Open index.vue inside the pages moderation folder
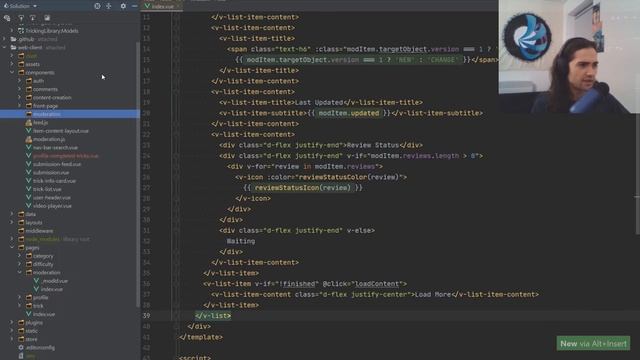Image resolution: width=640 pixels, height=360 pixels. click(52, 289)
